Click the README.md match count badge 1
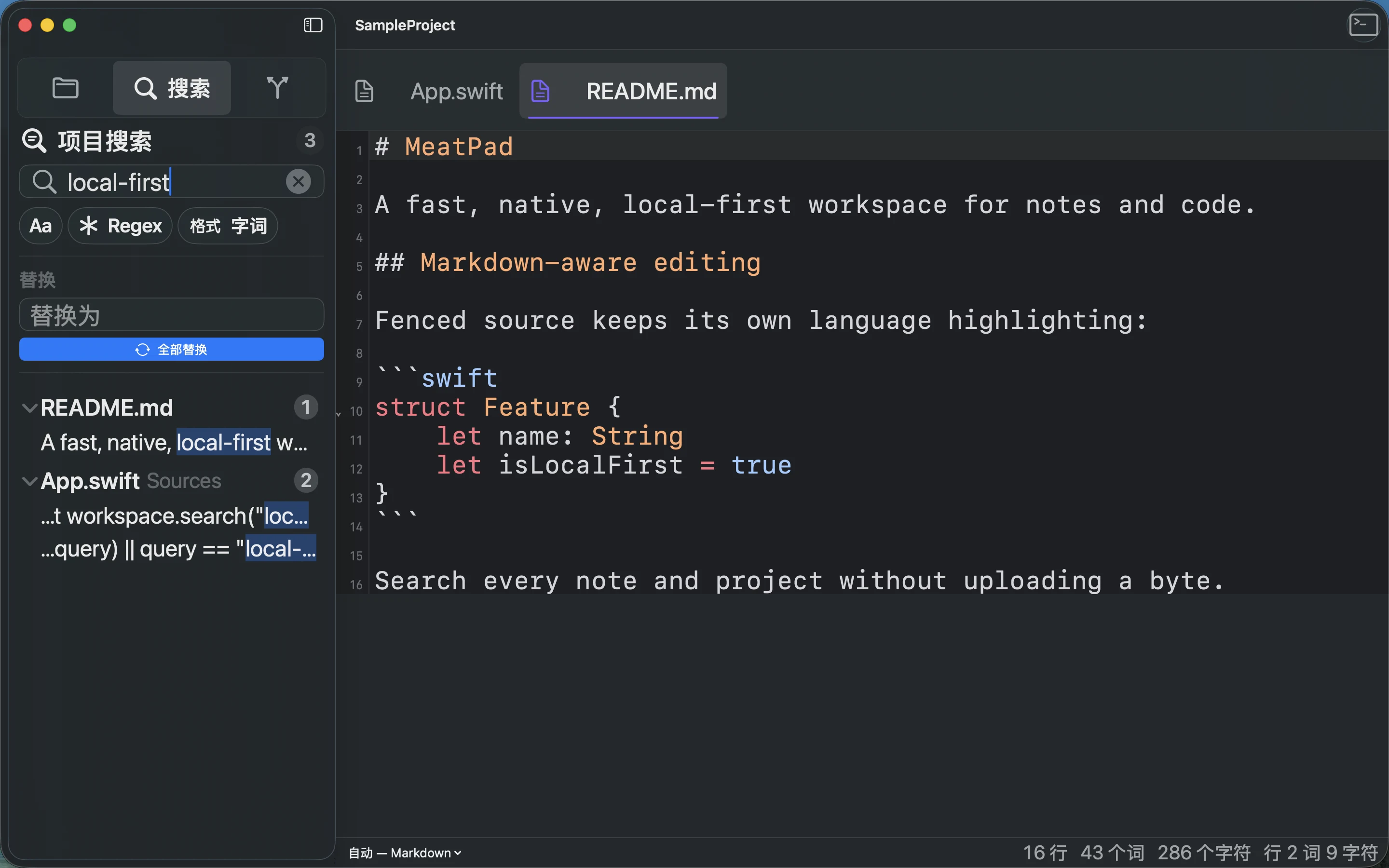The image size is (1389, 868). [x=306, y=407]
